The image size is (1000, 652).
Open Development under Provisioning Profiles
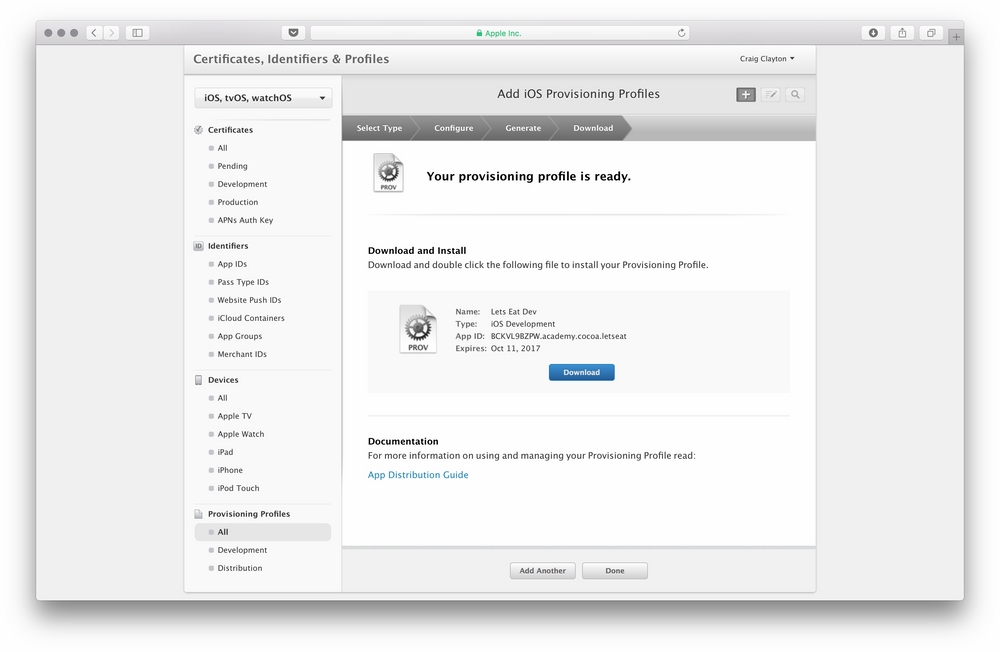pyautogui.click(x=242, y=550)
